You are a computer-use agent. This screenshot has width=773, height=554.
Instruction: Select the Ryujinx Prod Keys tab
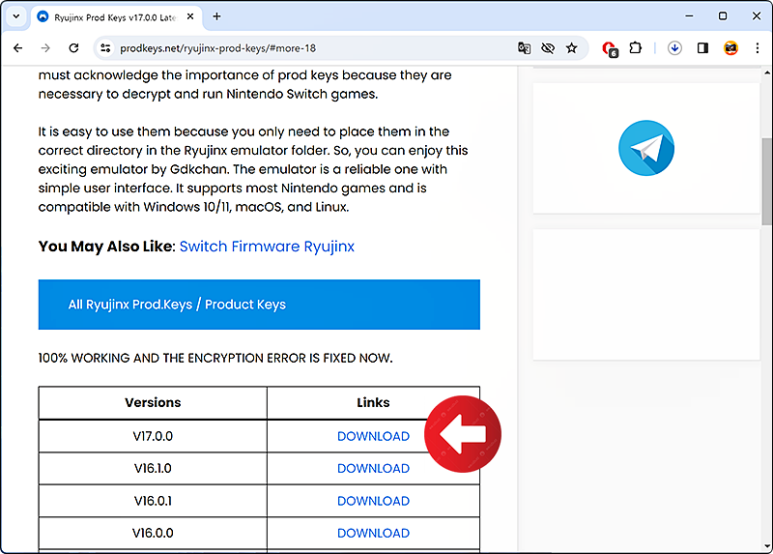click(110, 16)
